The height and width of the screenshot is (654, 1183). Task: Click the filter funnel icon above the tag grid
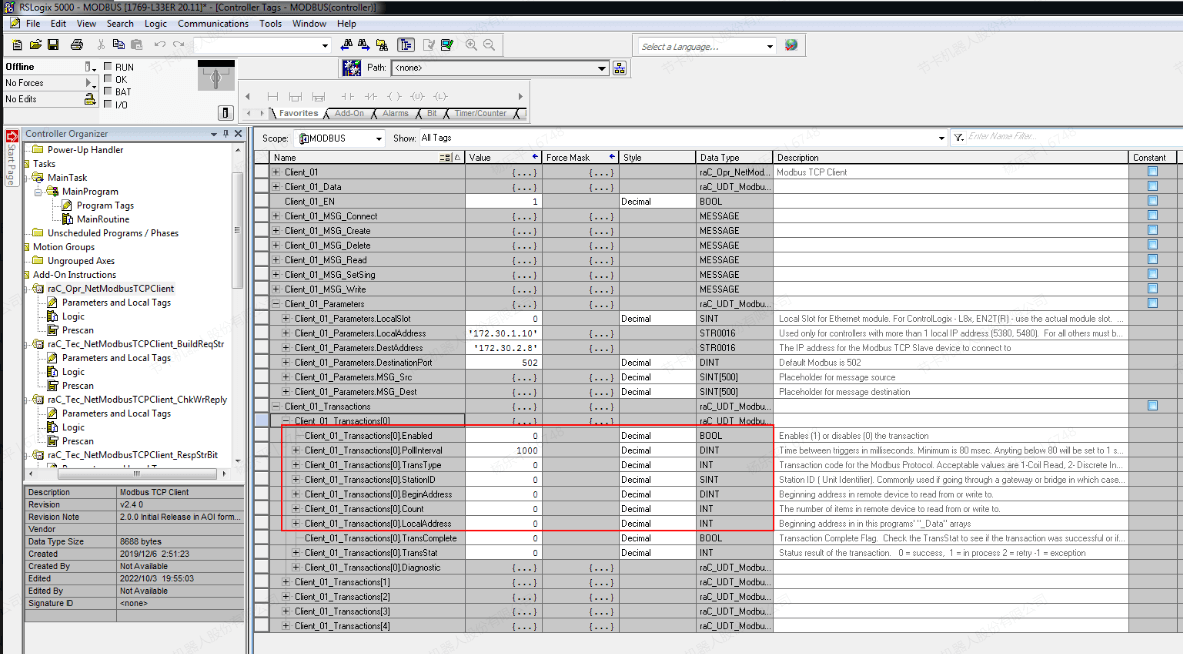pyautogui.click(x=957, y=138)
